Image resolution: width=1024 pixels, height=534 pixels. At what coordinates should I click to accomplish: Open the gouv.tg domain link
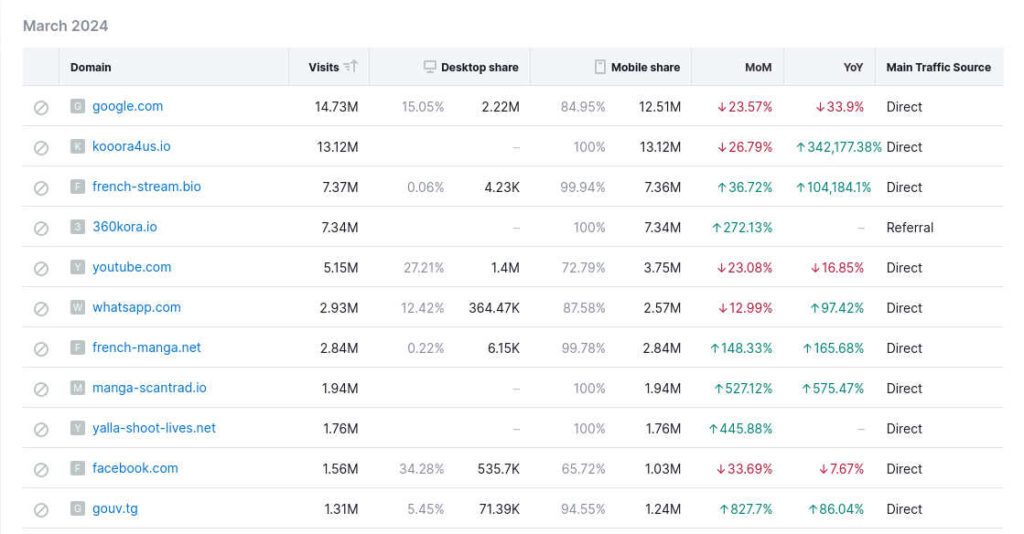115,509
